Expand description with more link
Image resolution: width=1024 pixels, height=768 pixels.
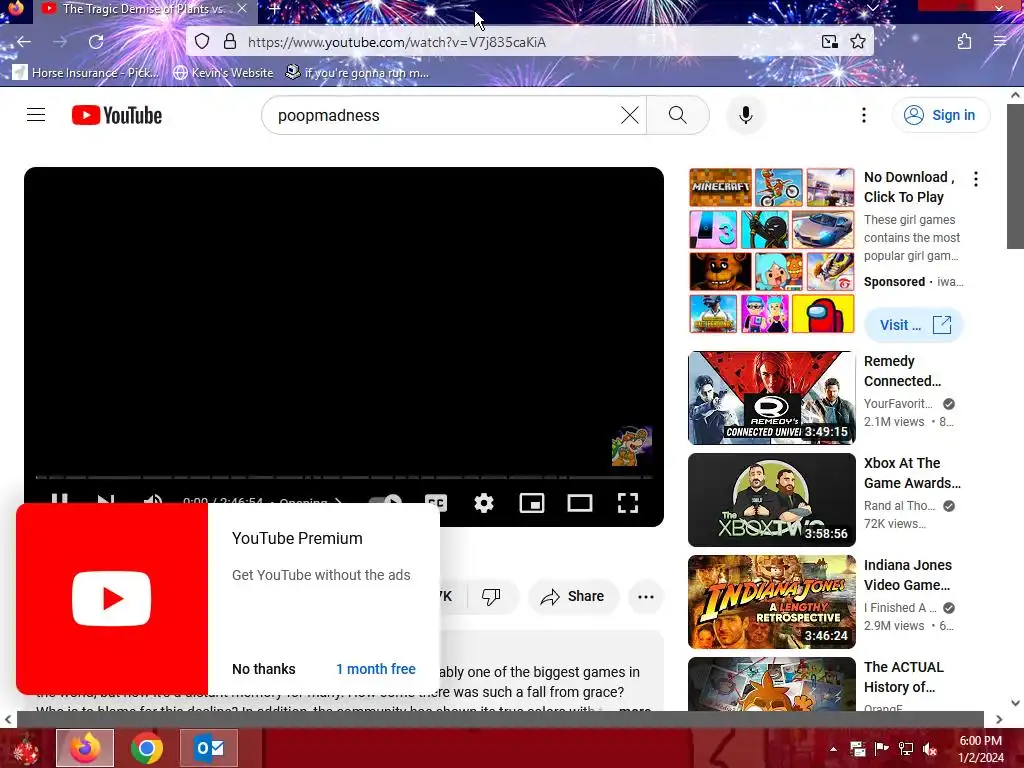point(634,709)
